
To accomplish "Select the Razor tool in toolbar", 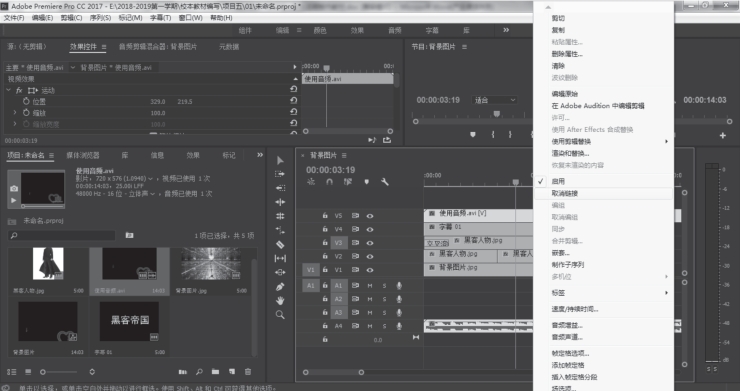I will (x=280, y=245).
